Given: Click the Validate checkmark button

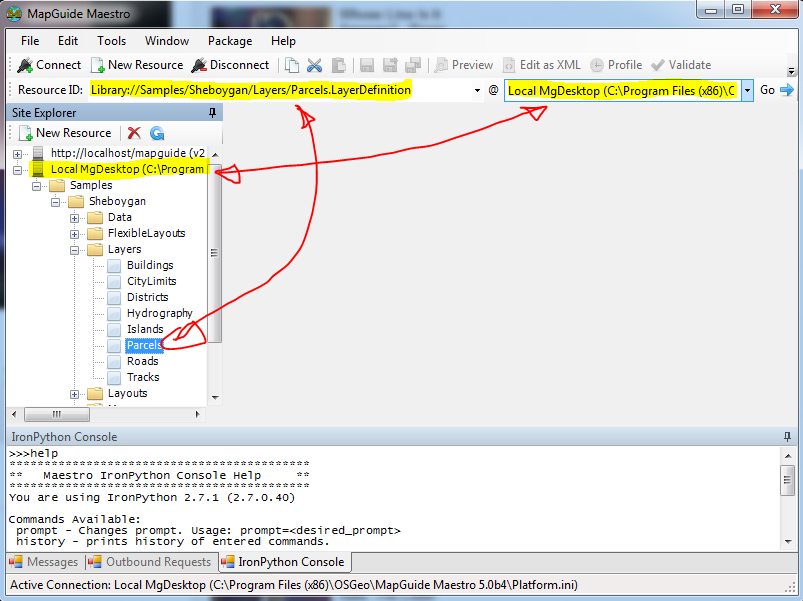Looking at the screenshot, I should [681, 65].
